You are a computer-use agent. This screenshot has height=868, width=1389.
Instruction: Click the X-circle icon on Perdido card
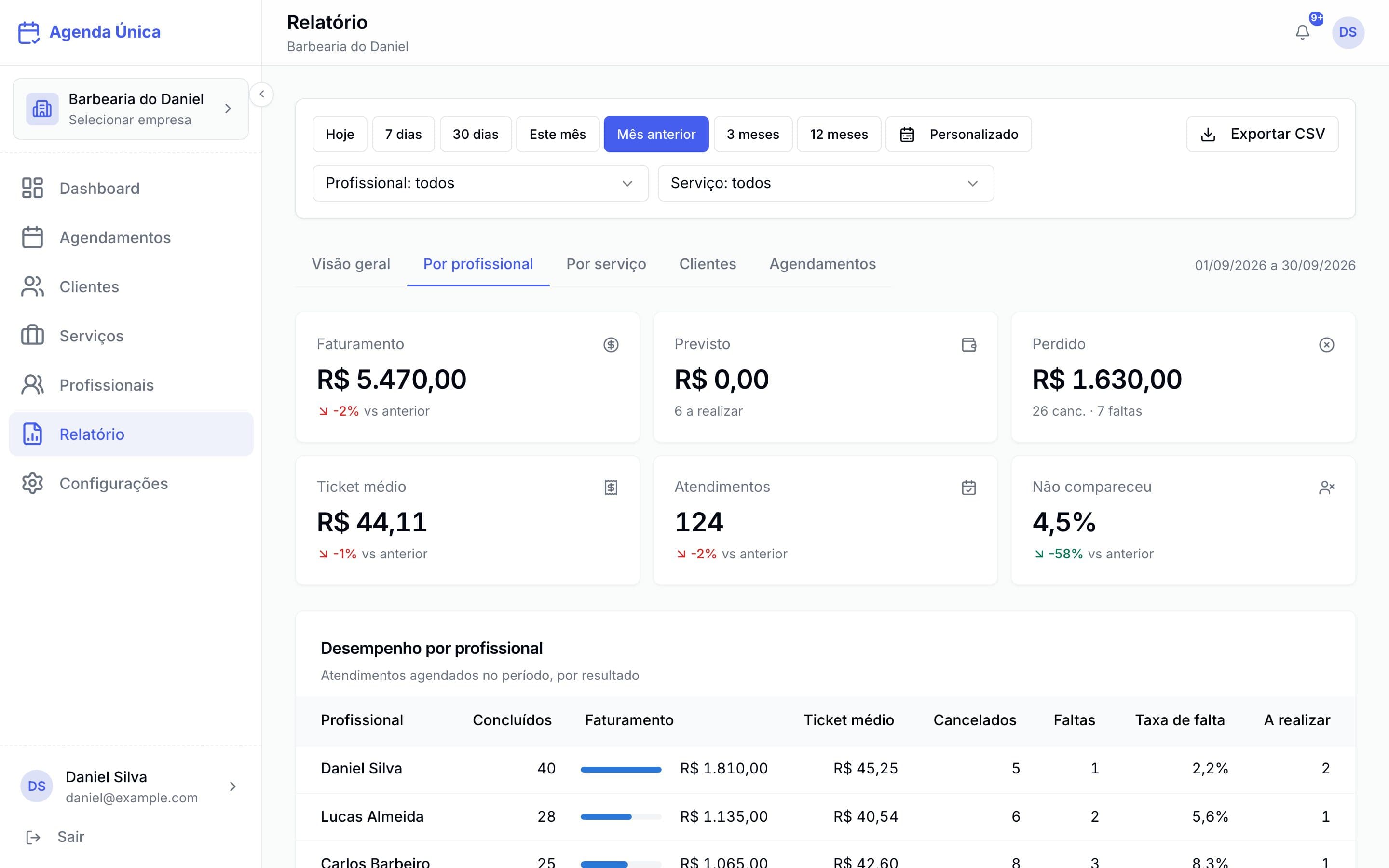click(x=1326, y=344)
